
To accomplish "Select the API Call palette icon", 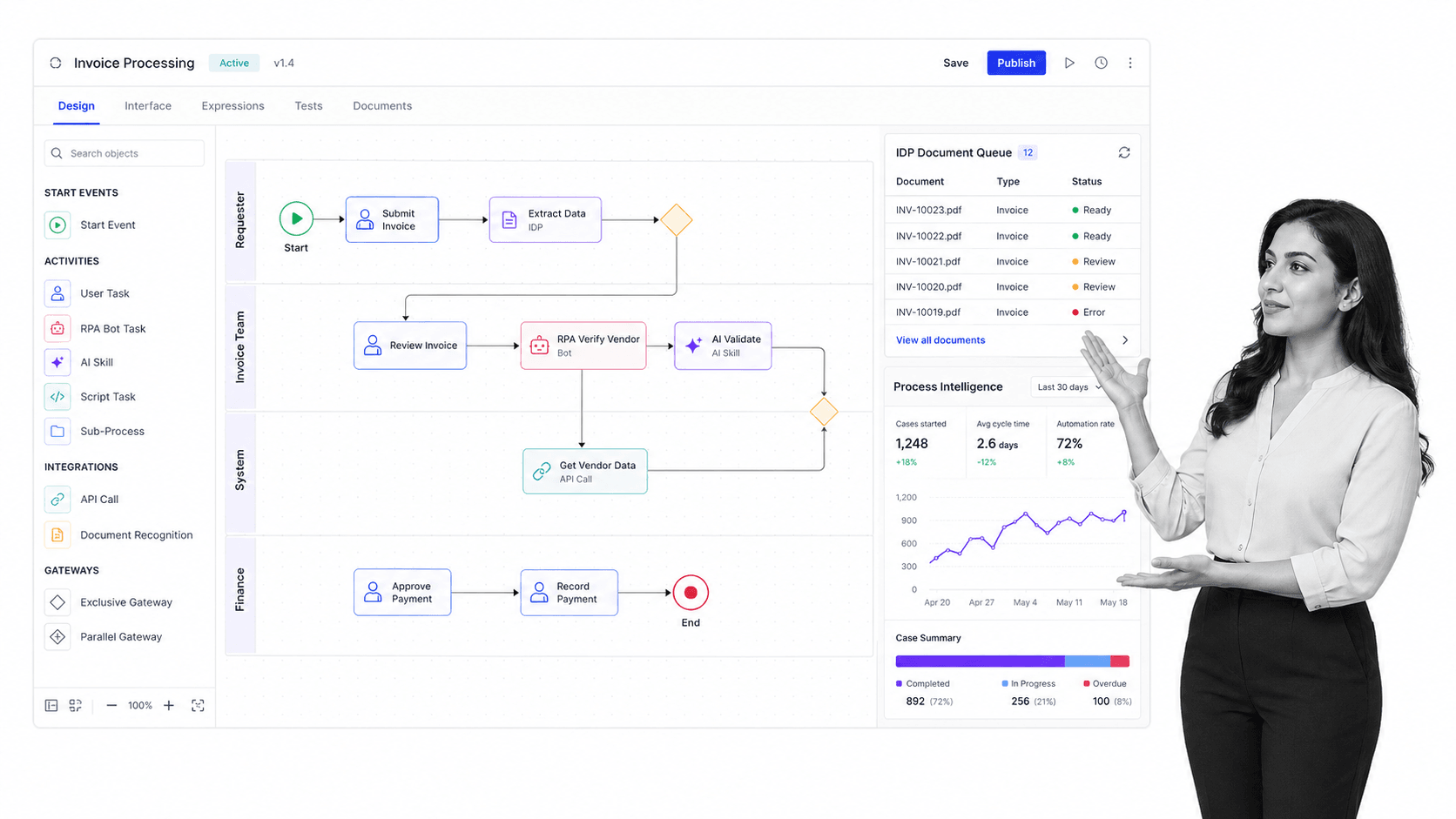I will [x=57, y=499].
